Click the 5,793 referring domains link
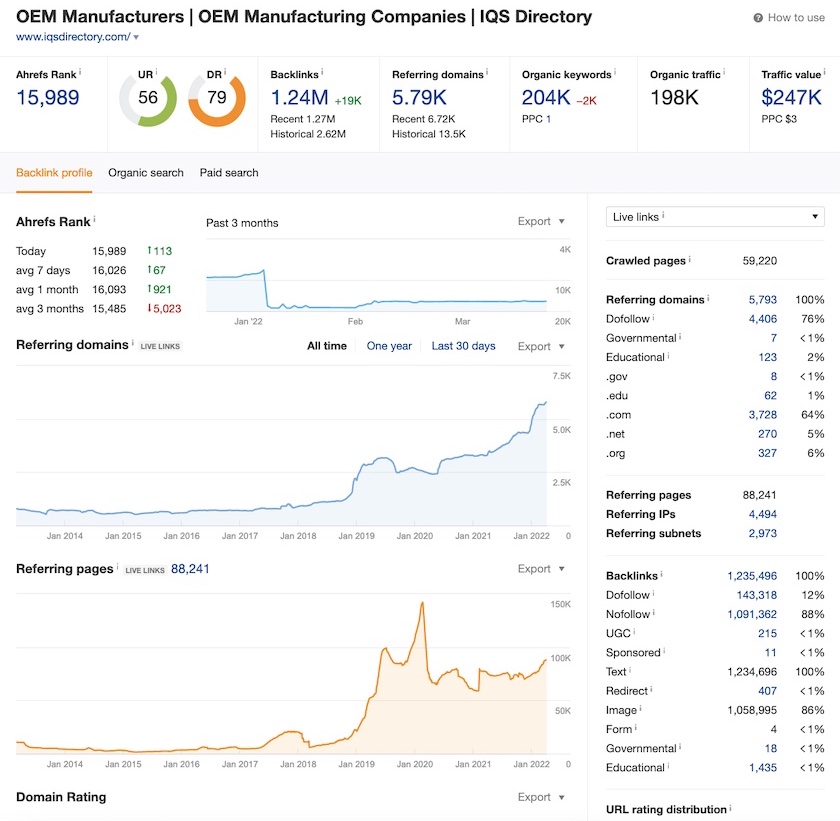The image size is (840, 821). (x=762, y=299)
